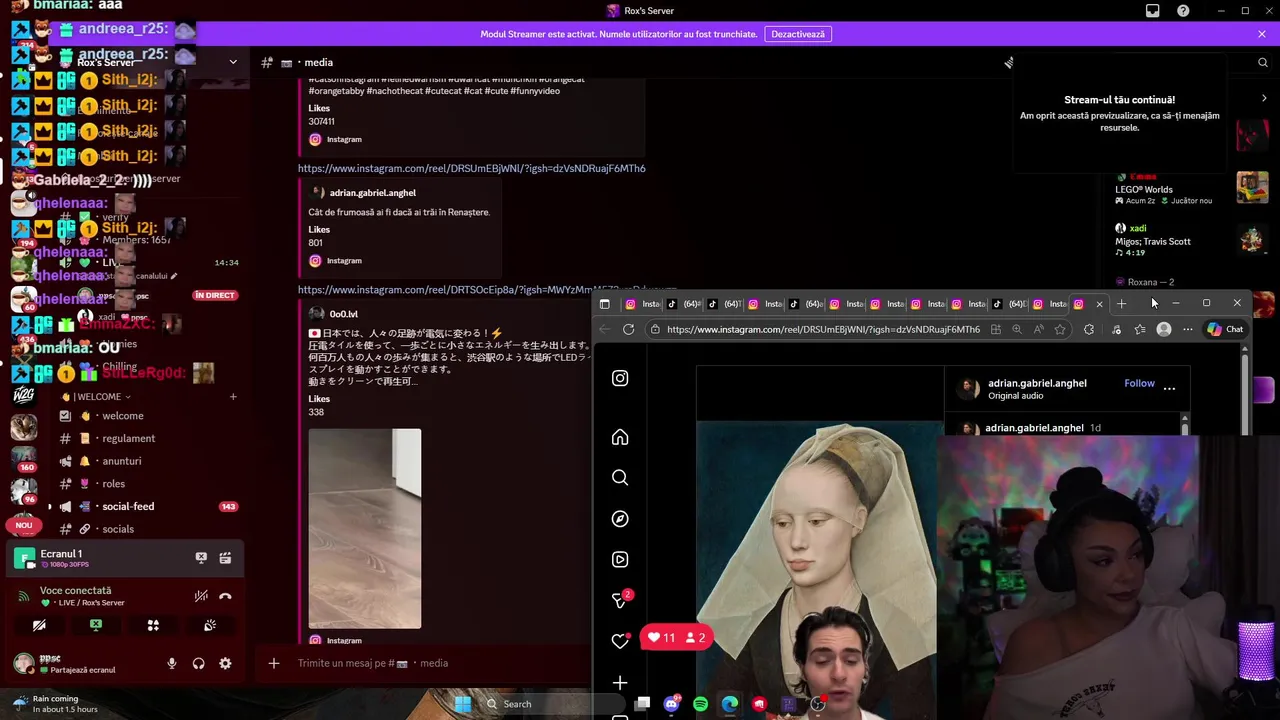Viewport: 1280px width, 720px height.
Task: Open Instagram Search in the sidebar
Action: coord(620,478)
